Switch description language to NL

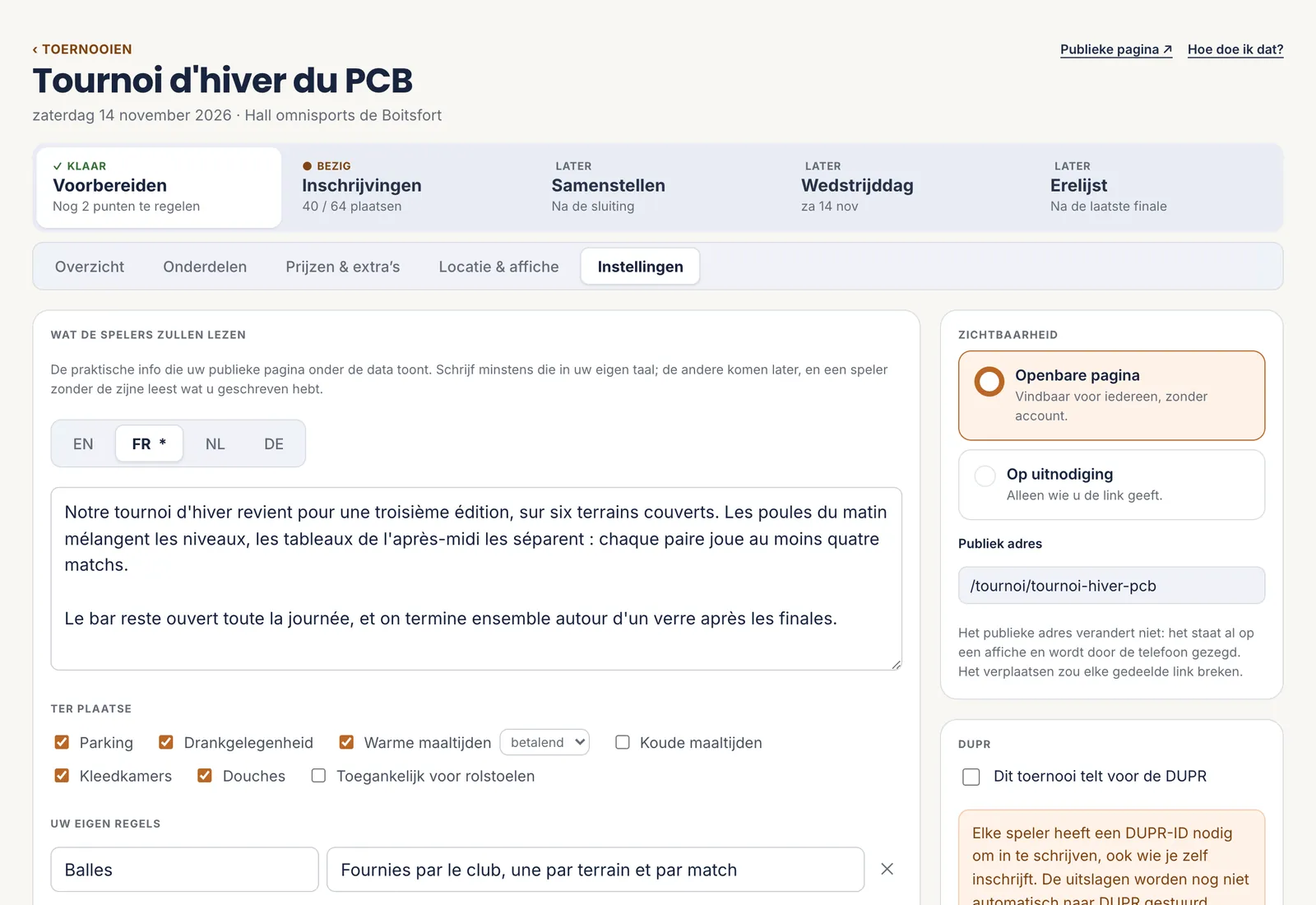point(215,443)
